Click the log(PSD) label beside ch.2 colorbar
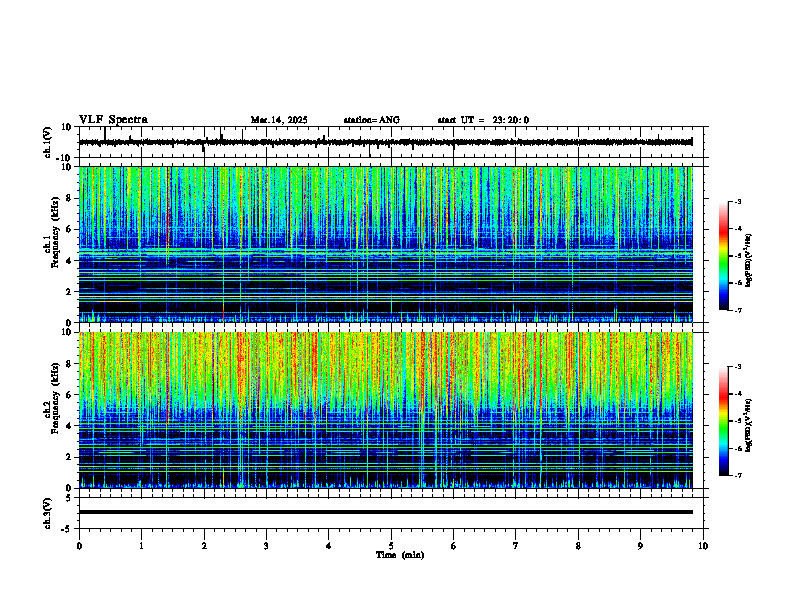This screenshot has height=612, width=792. point(749,425)
